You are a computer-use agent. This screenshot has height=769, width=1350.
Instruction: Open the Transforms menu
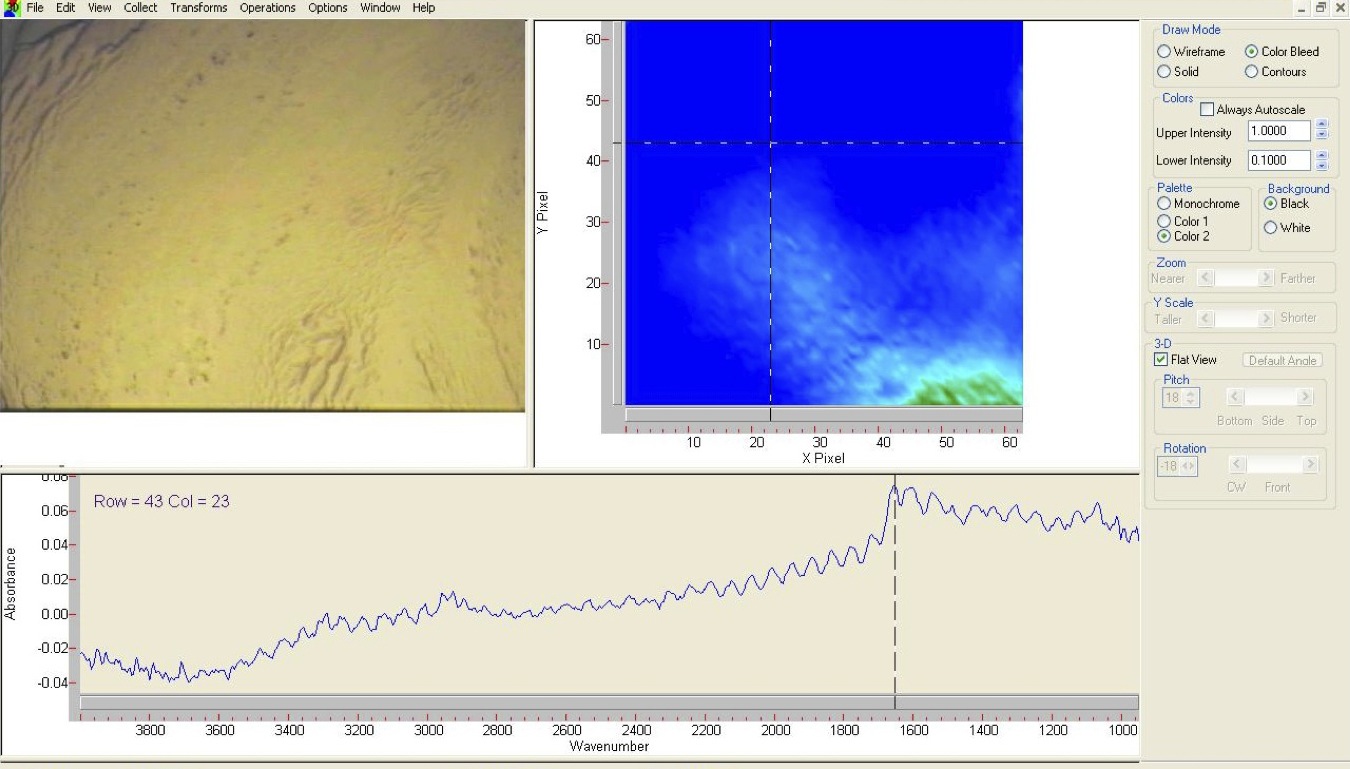pos(198,8)
